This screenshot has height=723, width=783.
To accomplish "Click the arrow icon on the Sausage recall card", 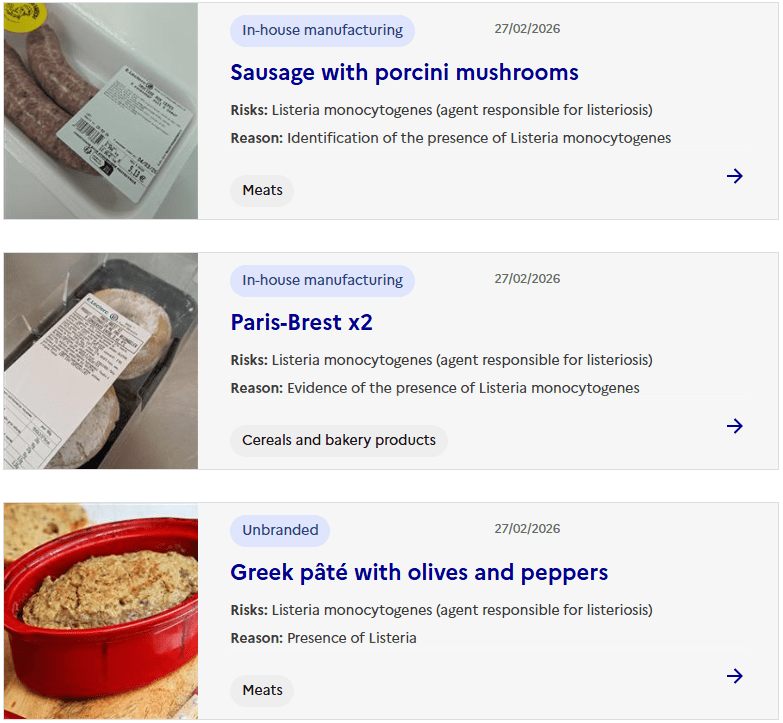I will (x=735, y=176).
